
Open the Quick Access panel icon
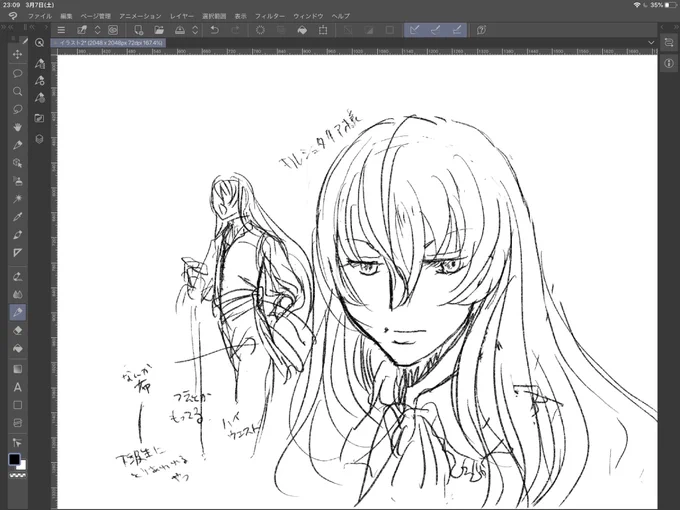(x=39, y=42)
